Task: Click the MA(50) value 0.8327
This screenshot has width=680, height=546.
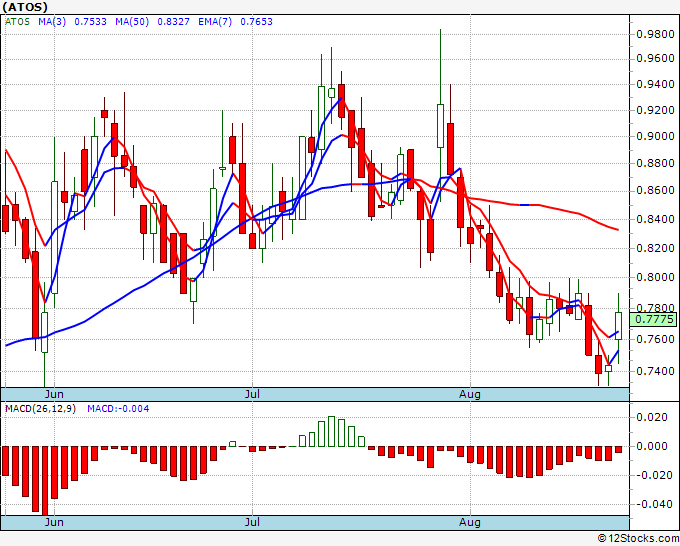Action: coord(173,21)
